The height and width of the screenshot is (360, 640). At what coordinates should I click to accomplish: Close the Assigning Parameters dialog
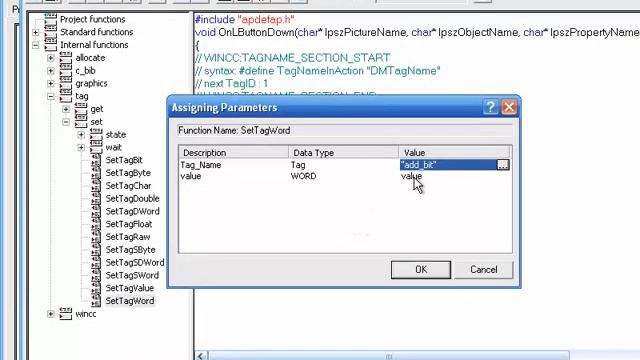click(x=509, y=107)
